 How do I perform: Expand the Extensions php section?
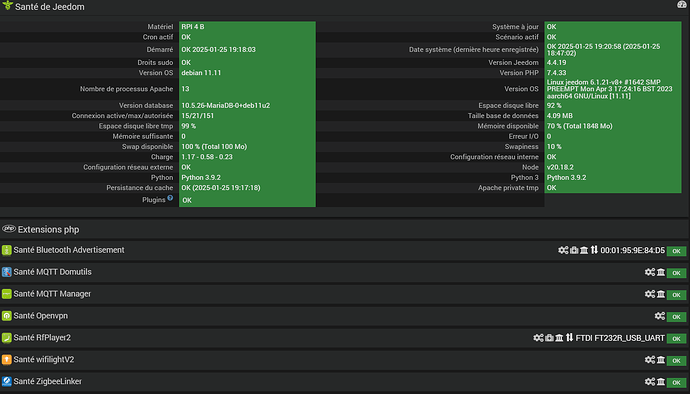pyautogui.click(x=48, y=229)
